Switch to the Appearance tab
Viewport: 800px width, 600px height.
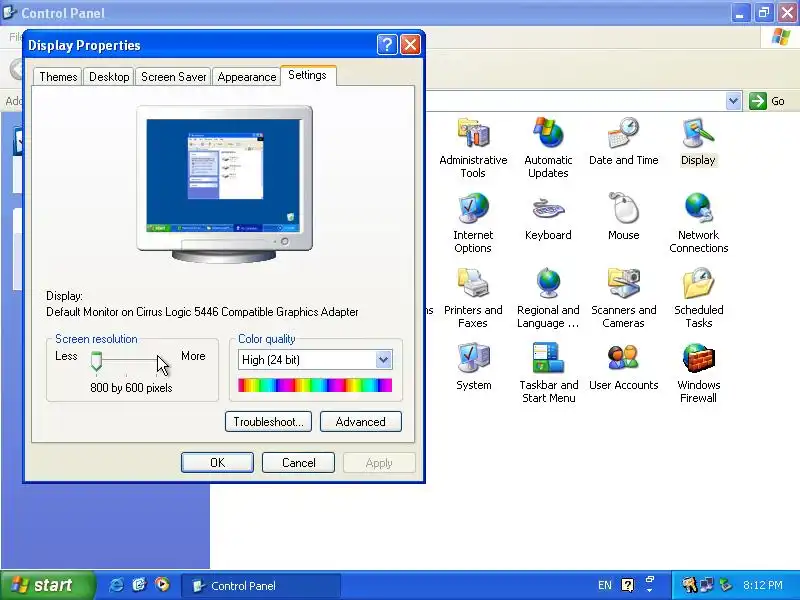coord(246,77)
